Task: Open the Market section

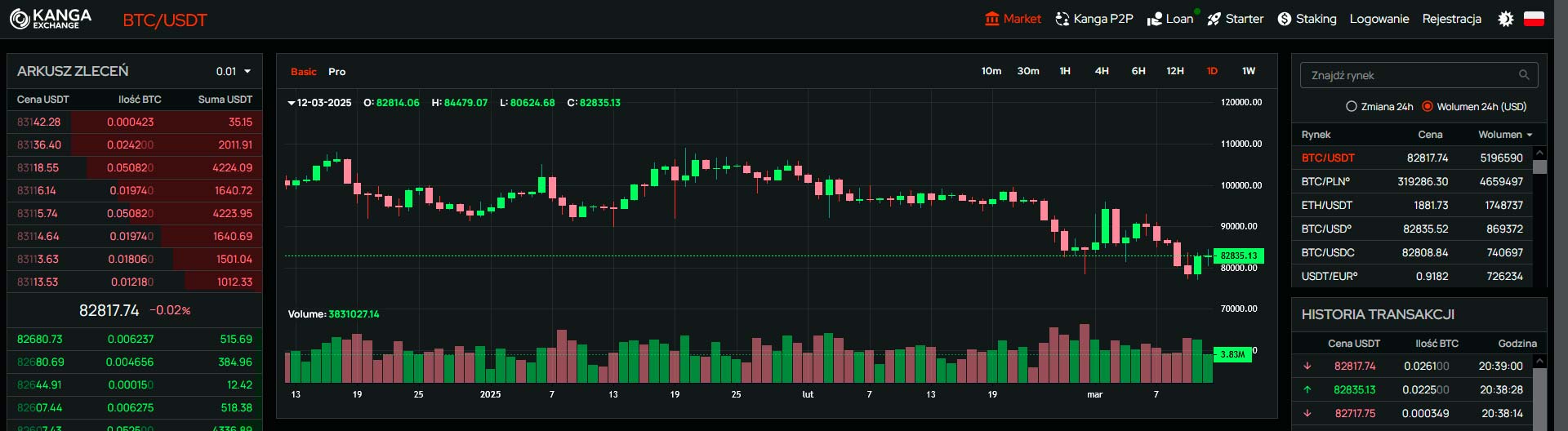Action: pos(1013,19)
